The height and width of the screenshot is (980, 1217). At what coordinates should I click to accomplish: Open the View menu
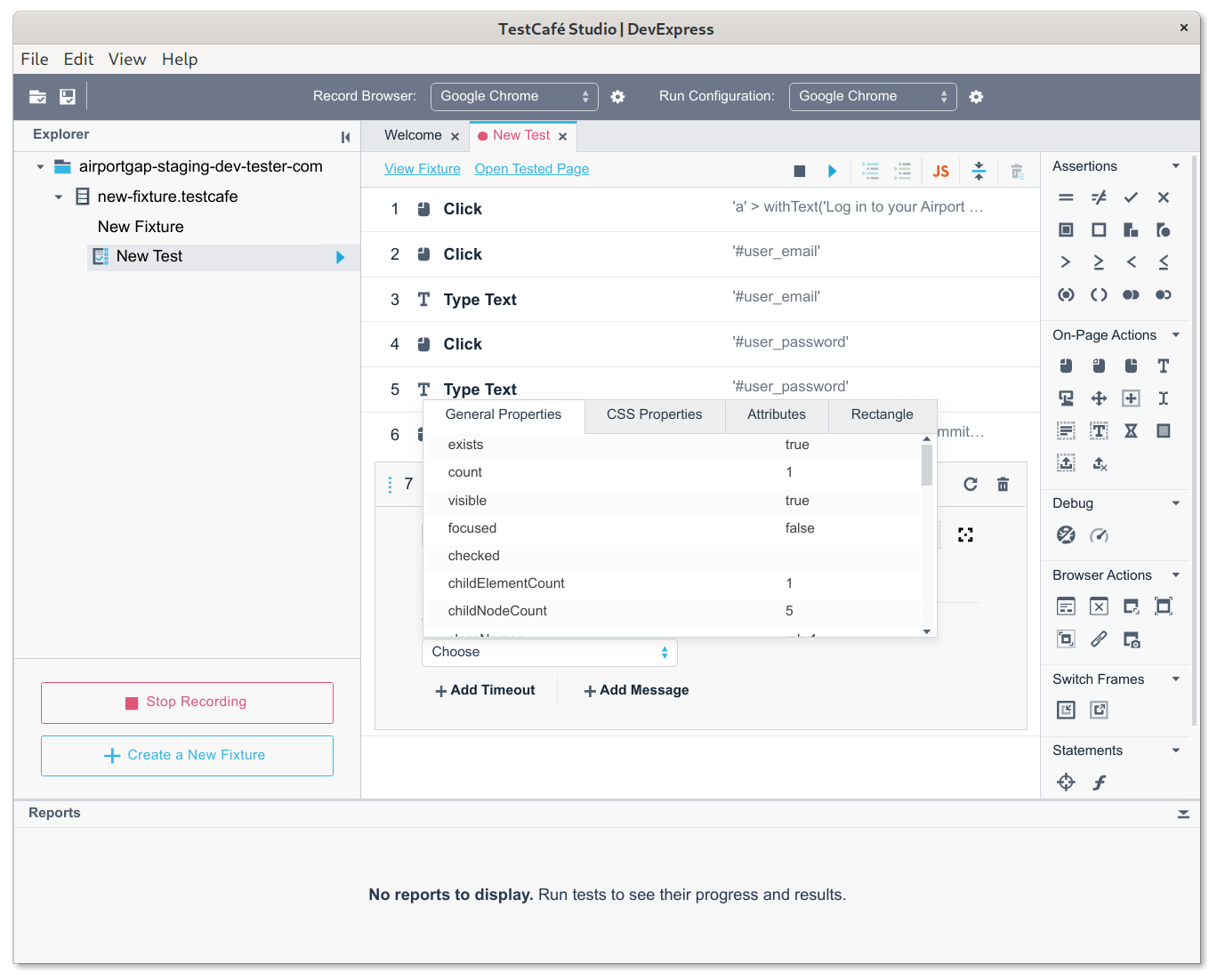pyautogui.click(x=127, y=60)
